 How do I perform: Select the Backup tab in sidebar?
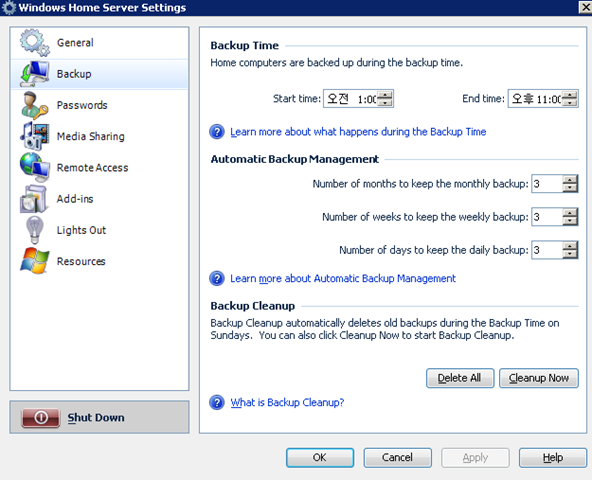pos(99,74)
